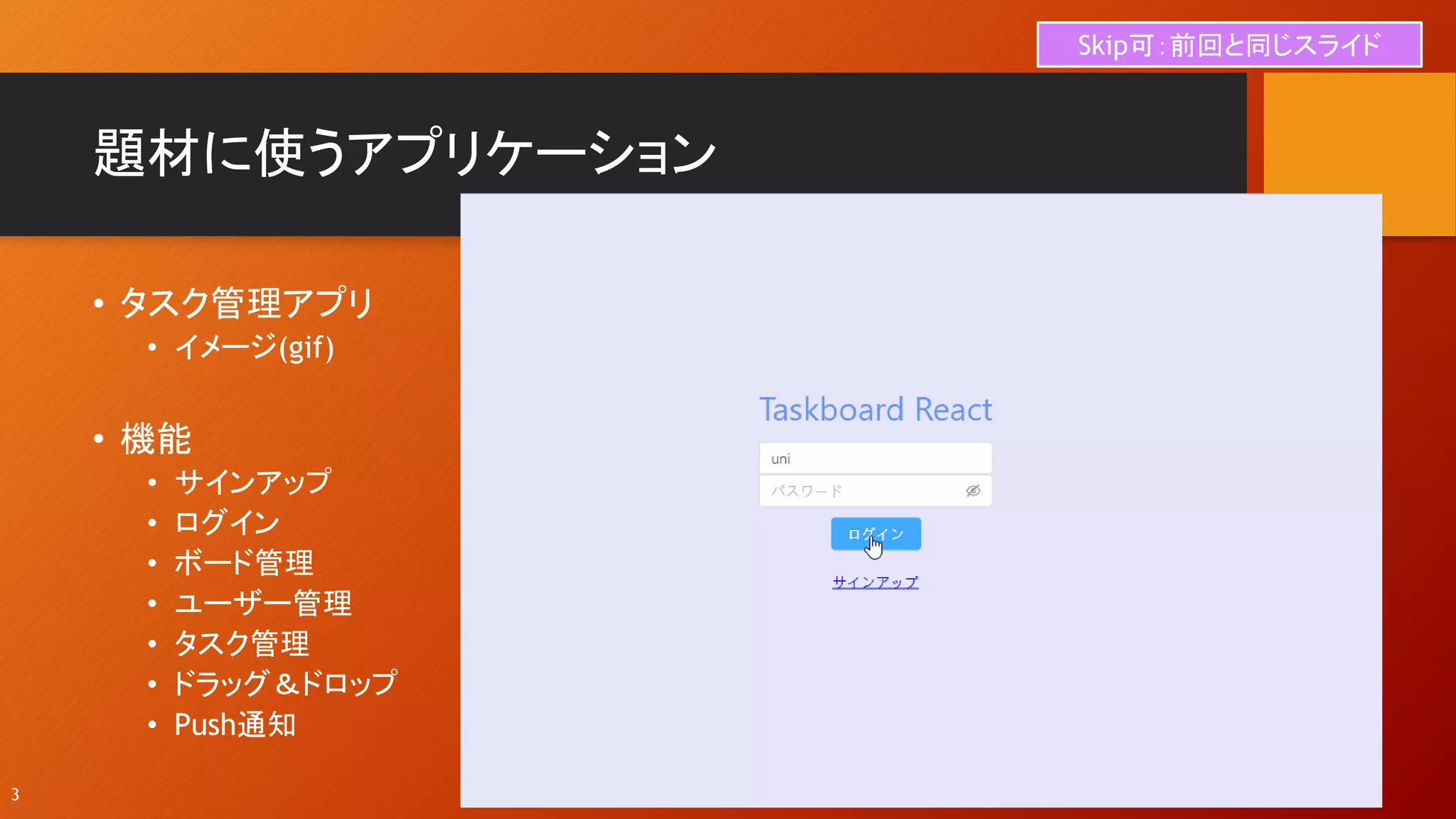Click the タスク管理 sub-bullet under 機能
Image resolution: width=1456 pixels, height=819 pixels.
point(242,644)
